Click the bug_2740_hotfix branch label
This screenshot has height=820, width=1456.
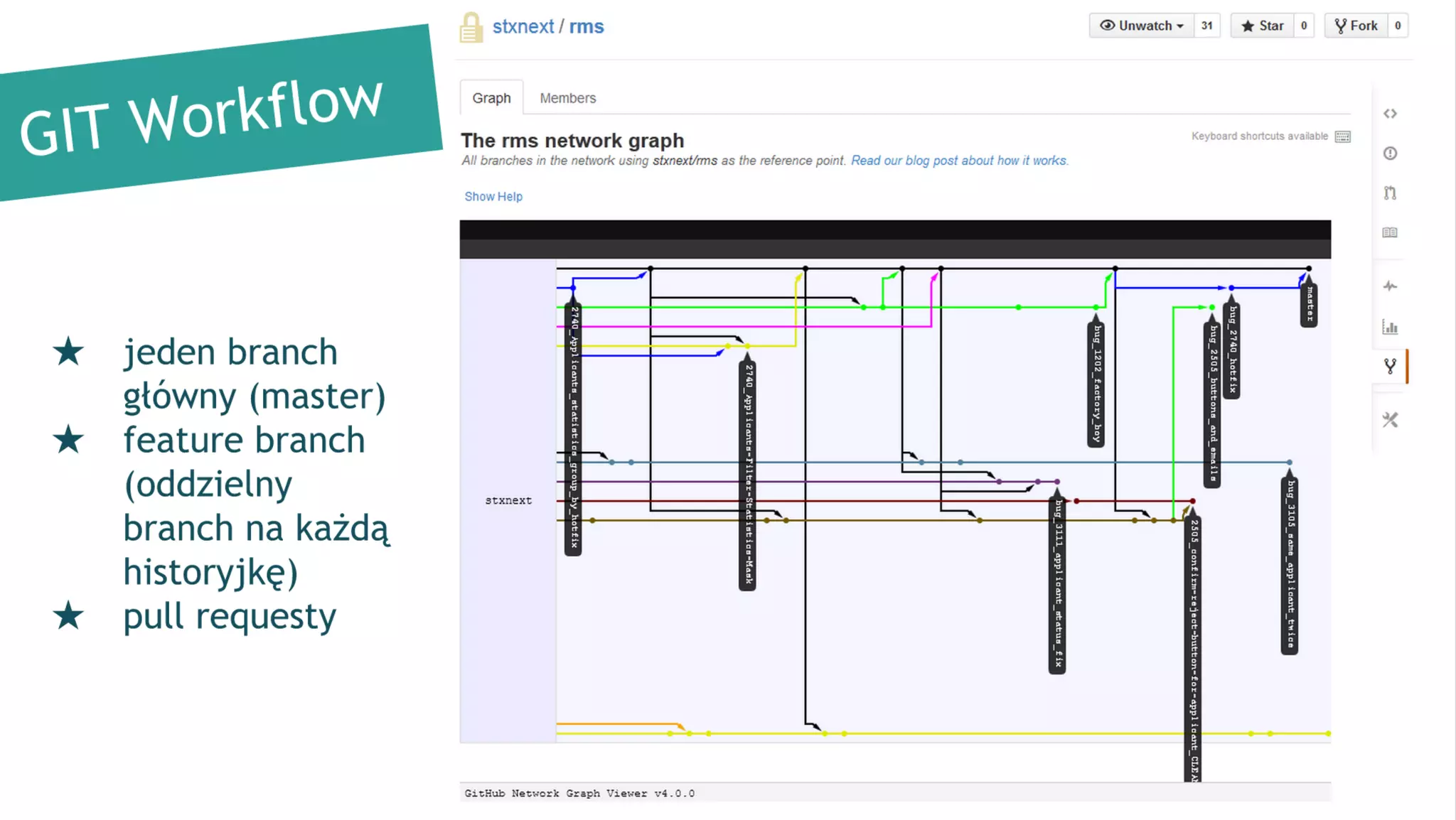pos(1232,350)
